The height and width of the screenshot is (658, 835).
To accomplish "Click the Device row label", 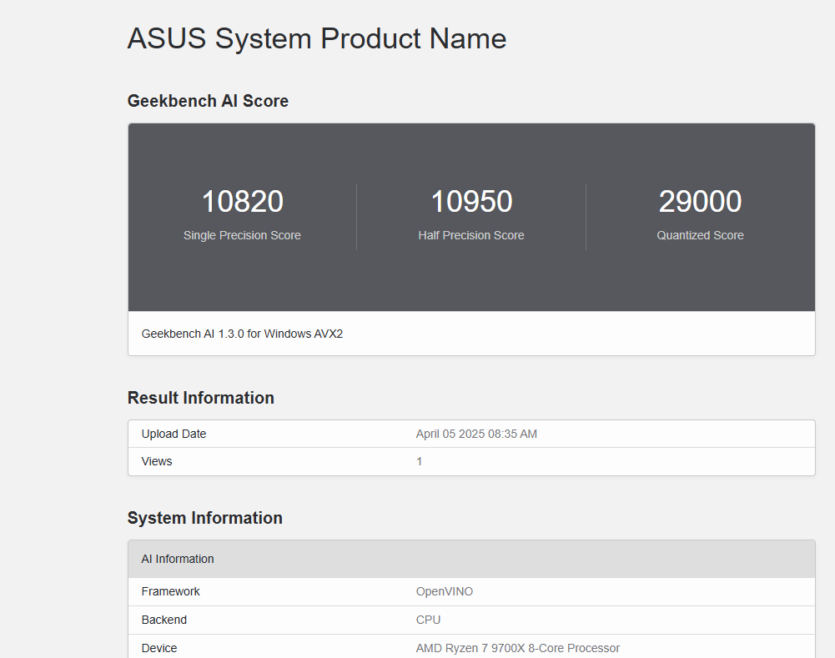I will [159, 648].
